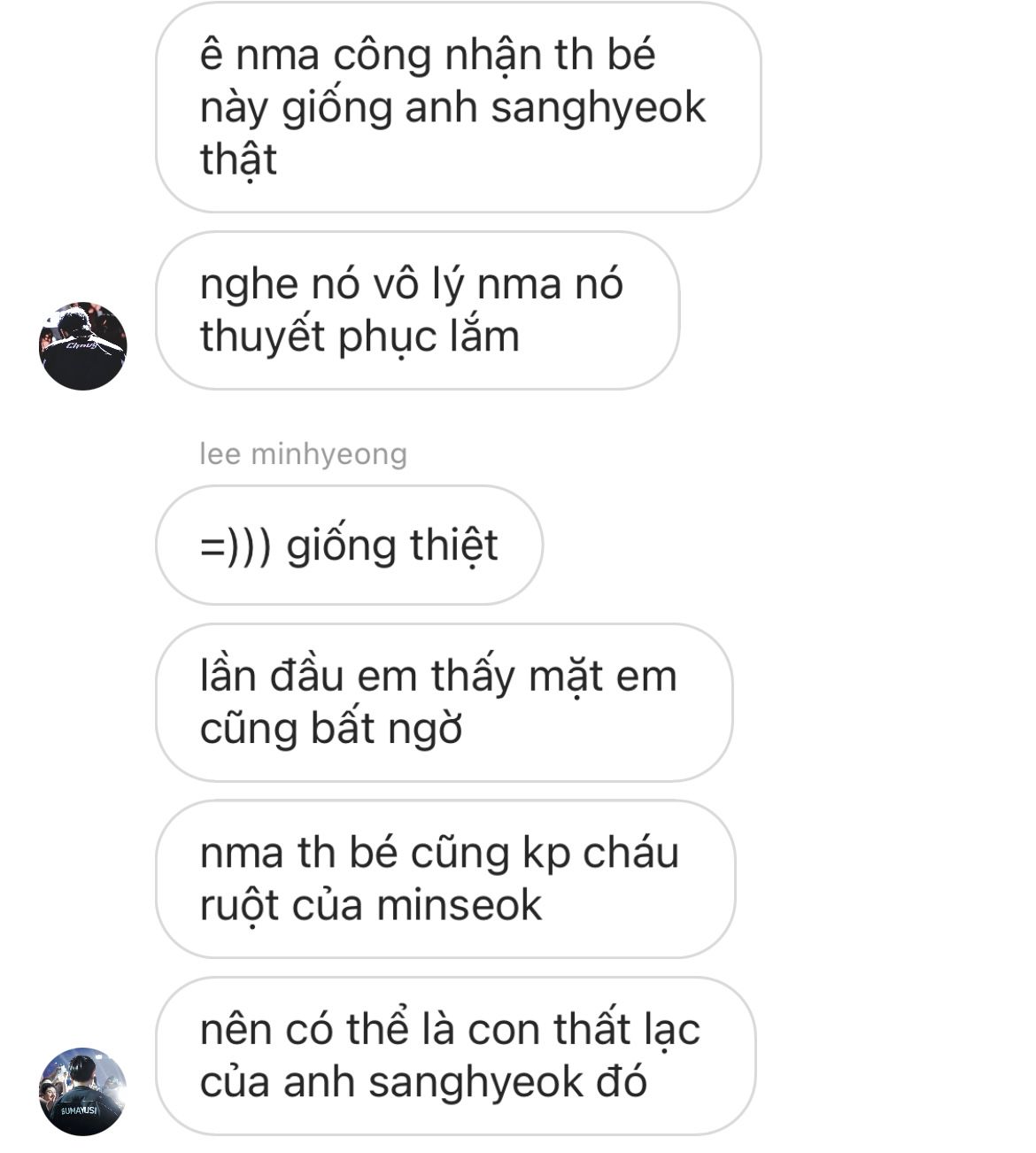This screenshot has width=1036, height=1153.
Task: Select the message starting with 'ê nma công nhận'
Action: coord(459,107)
